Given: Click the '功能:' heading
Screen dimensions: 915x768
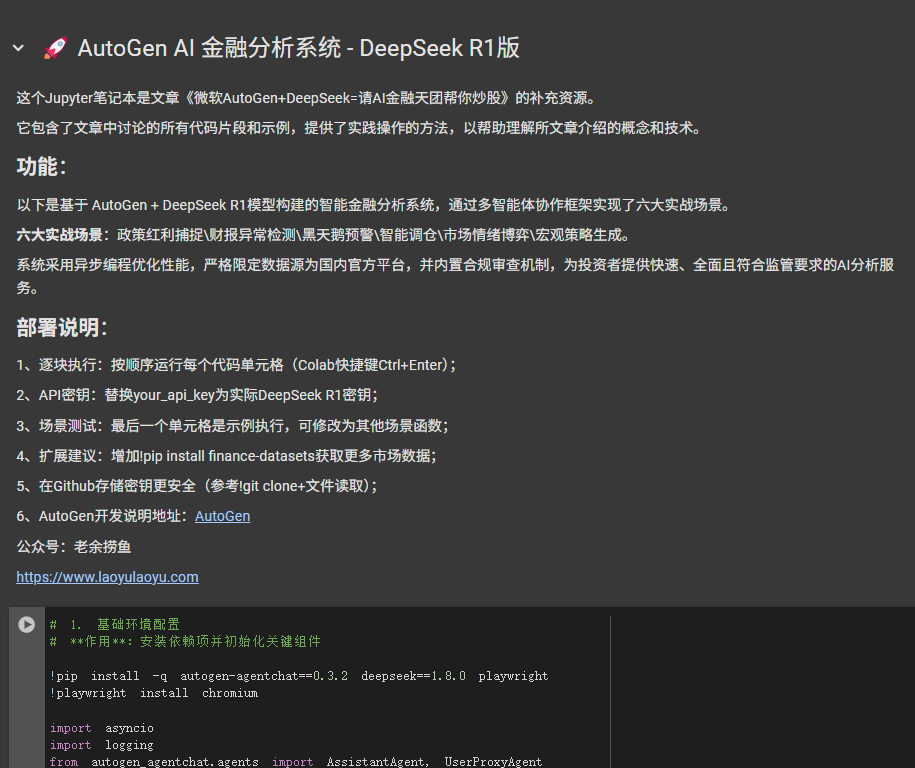Looking at the screenshot, I should pyautogui.click(x=42, y=167).
